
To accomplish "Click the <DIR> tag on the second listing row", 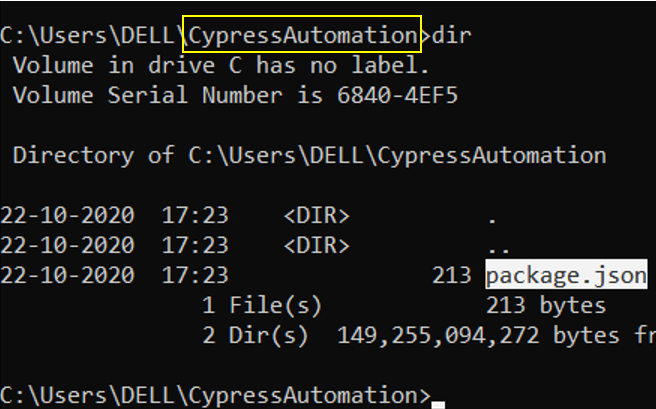I will coord(317,245).
